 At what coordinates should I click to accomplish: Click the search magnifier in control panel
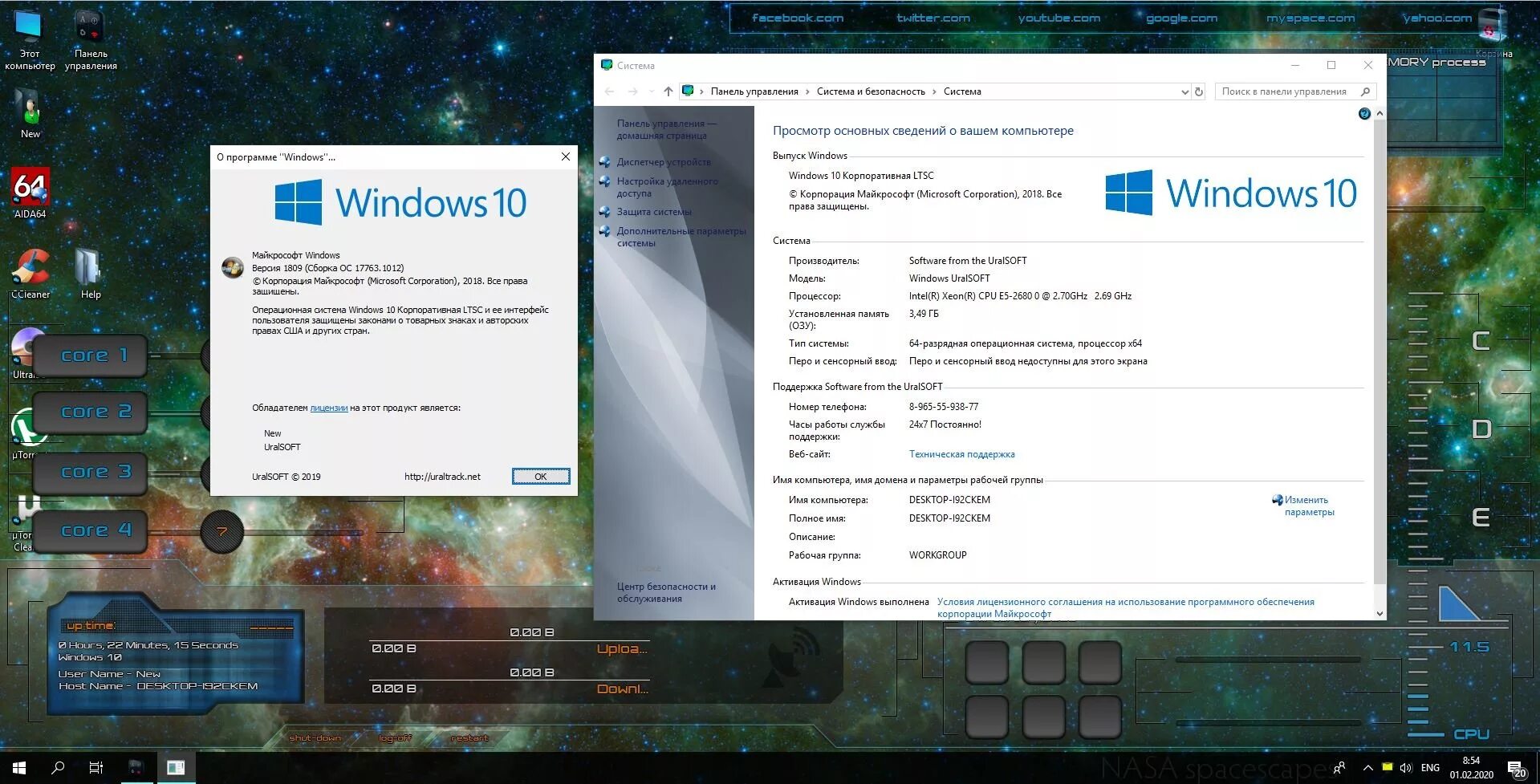tap(1365, 91)
